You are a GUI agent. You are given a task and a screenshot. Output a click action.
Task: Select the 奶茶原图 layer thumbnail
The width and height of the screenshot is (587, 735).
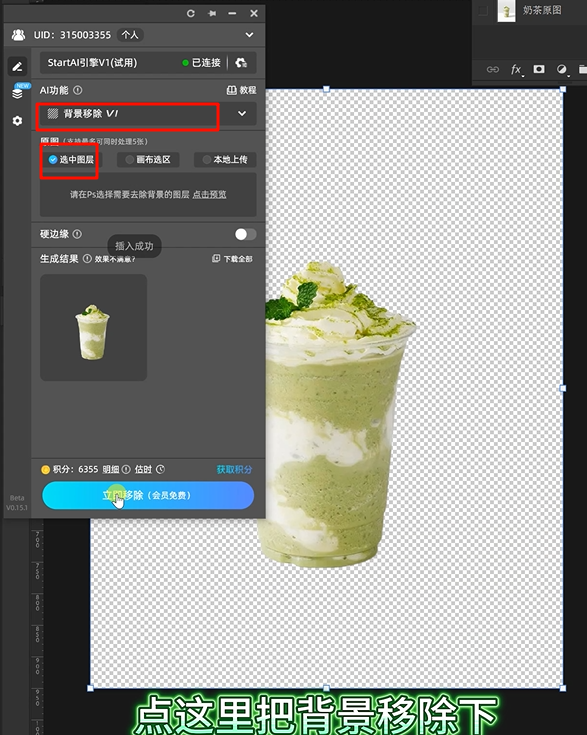coord(506,10)
